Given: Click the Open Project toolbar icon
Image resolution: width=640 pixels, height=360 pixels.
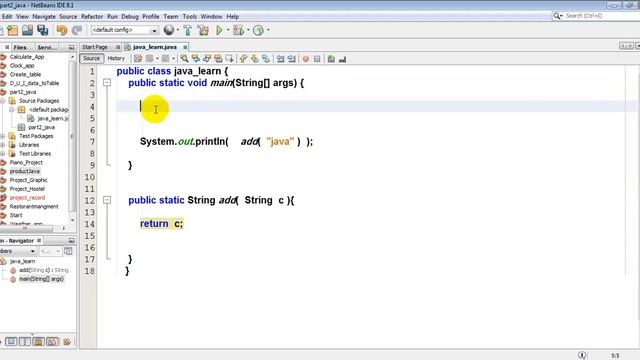Looking at the screenshot, I should [27, 30].
